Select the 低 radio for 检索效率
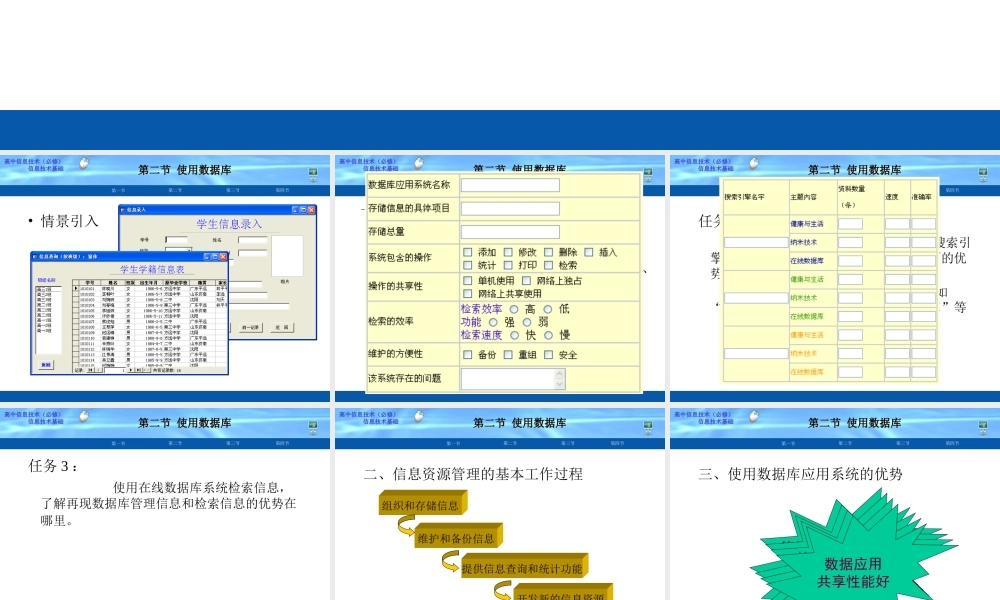1000x600 pixels. (548, 309)
